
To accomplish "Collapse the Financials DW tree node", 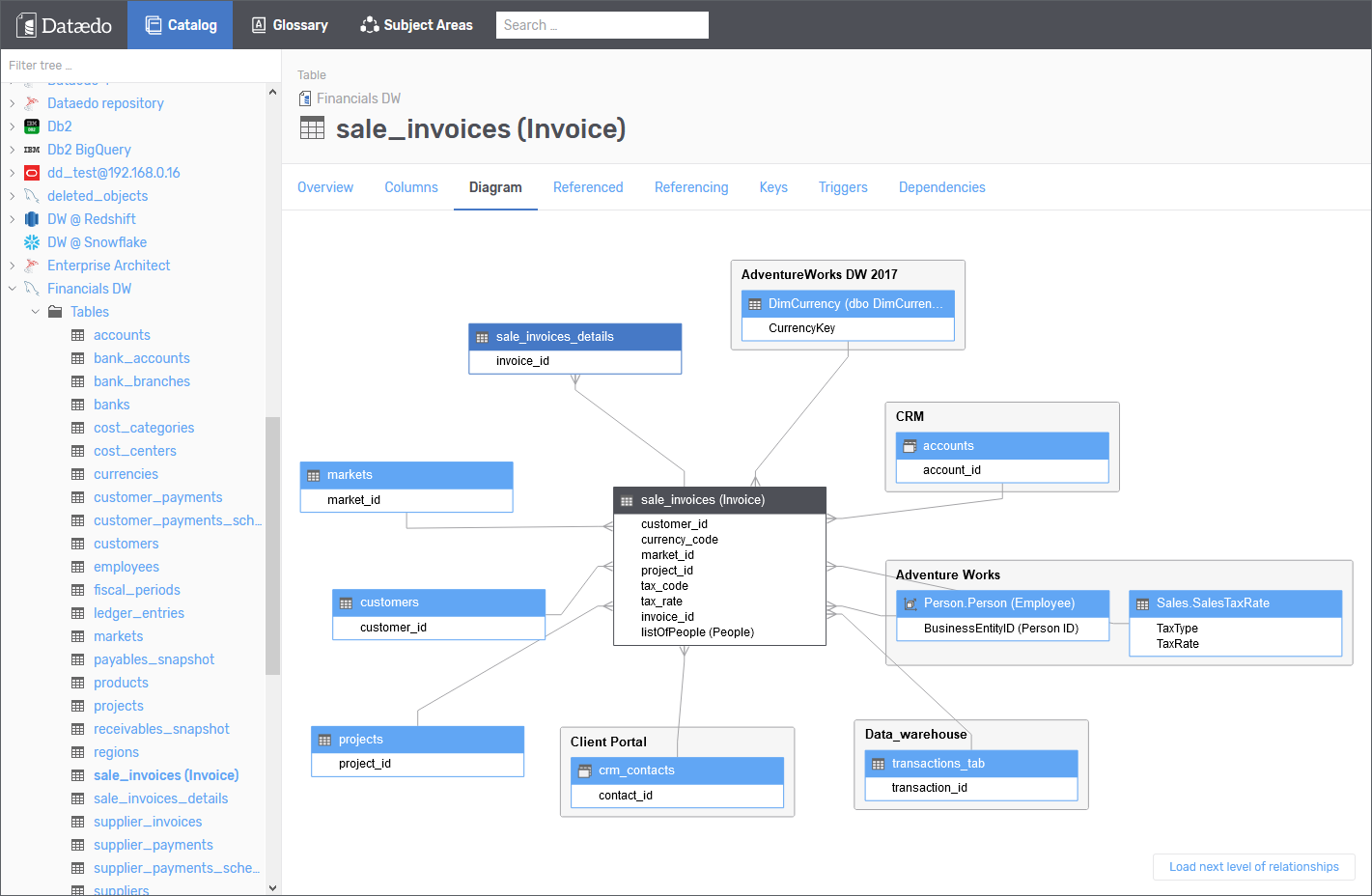I will click(x=13, y=289).
